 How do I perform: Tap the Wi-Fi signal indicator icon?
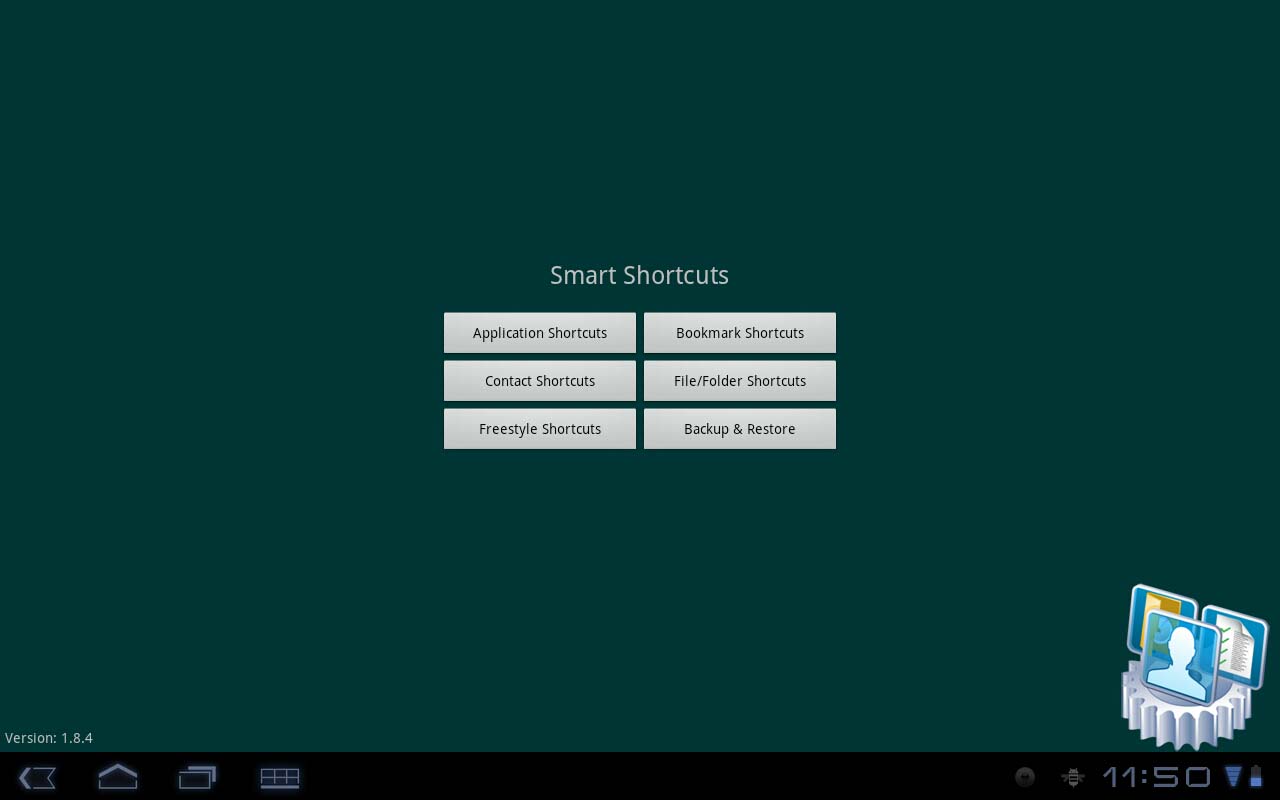tap(1233, 776)
